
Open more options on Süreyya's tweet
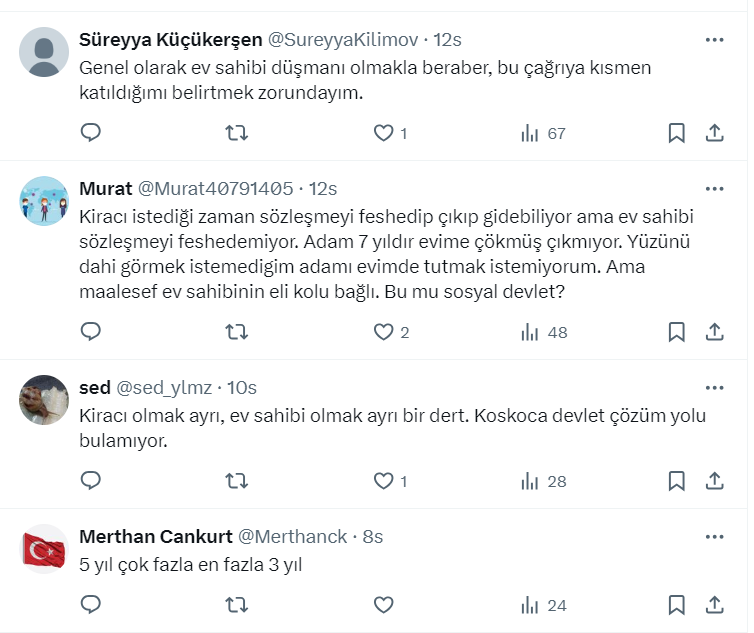[x=714, y=40]
